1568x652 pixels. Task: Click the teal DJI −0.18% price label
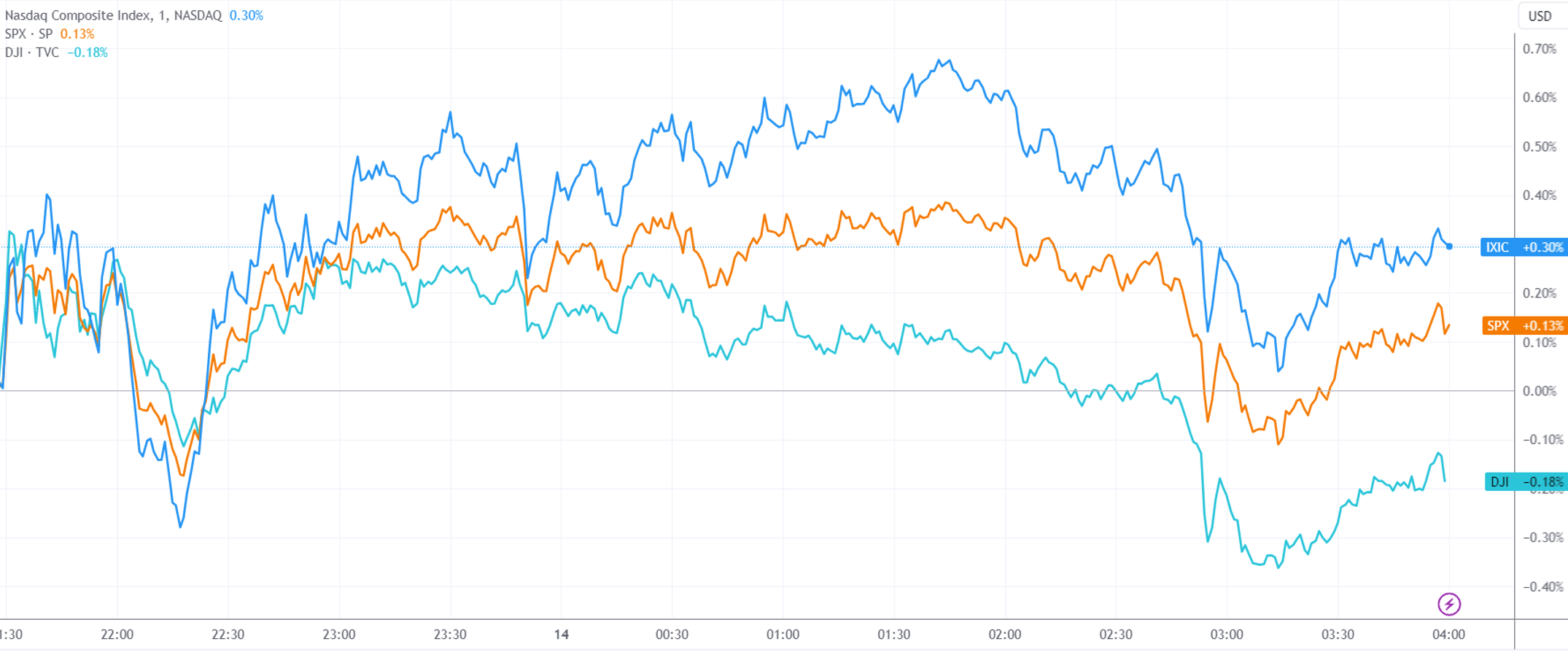[x=1525, y=481]
